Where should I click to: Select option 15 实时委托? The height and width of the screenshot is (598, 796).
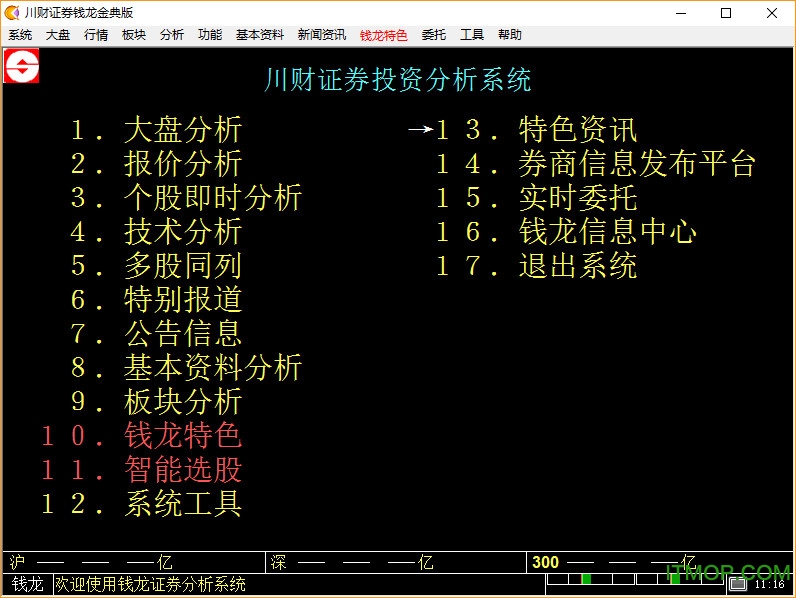pos(536,197)
